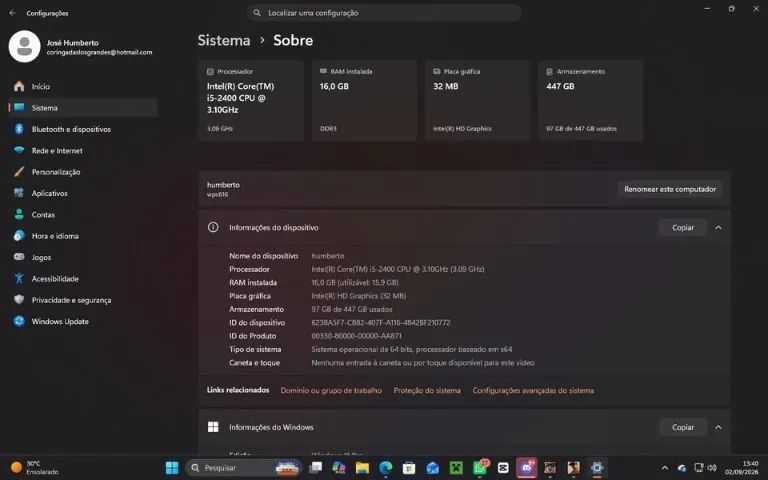Open Bluetooth e dispositivos settings

(83, 129)
